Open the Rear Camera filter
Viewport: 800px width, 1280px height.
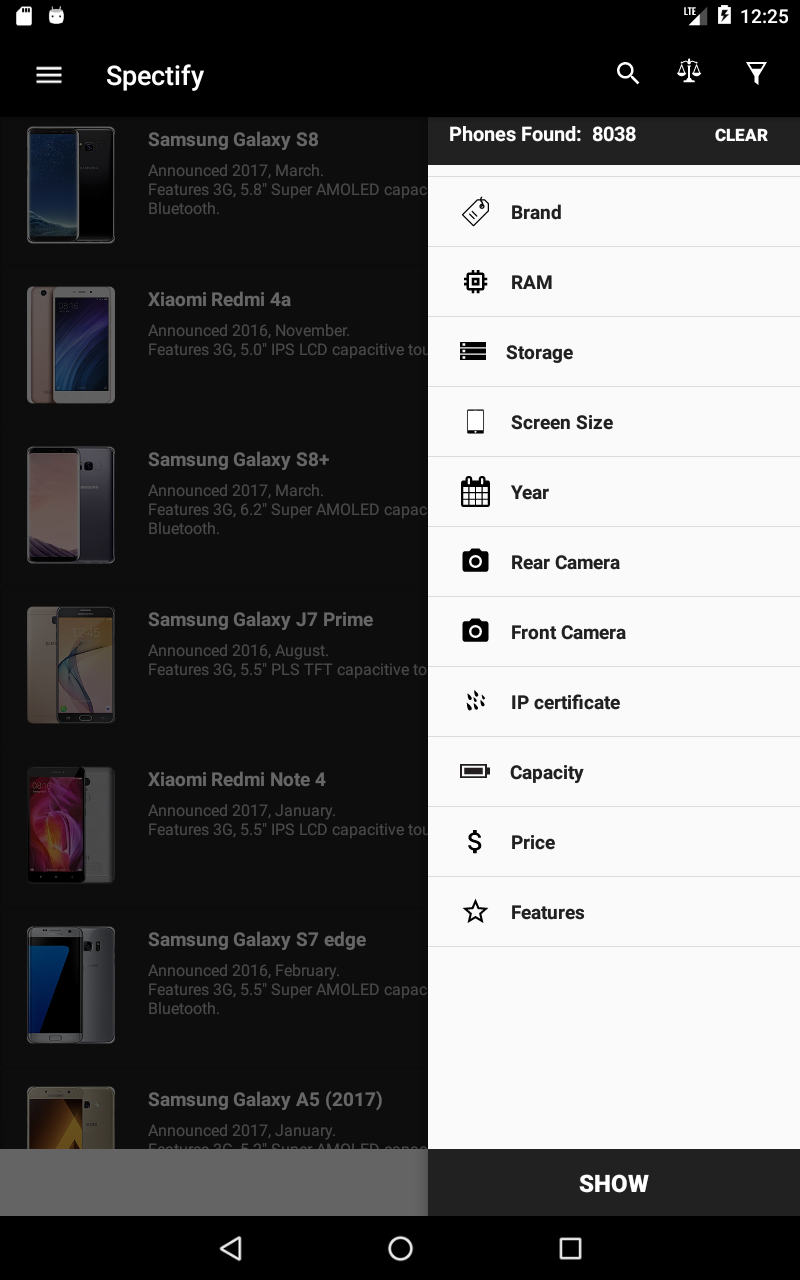(614, 562)
